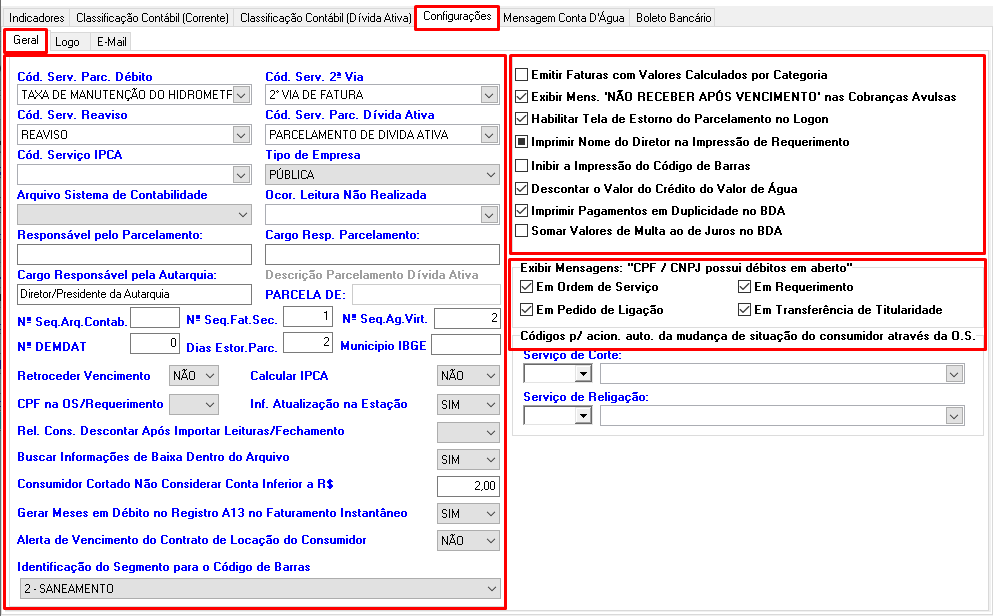Expand the Cód. Serv. Reaviso dropdown
This screenshot has height=616, width=993.
pyautogui.click(x=241, y=135)
